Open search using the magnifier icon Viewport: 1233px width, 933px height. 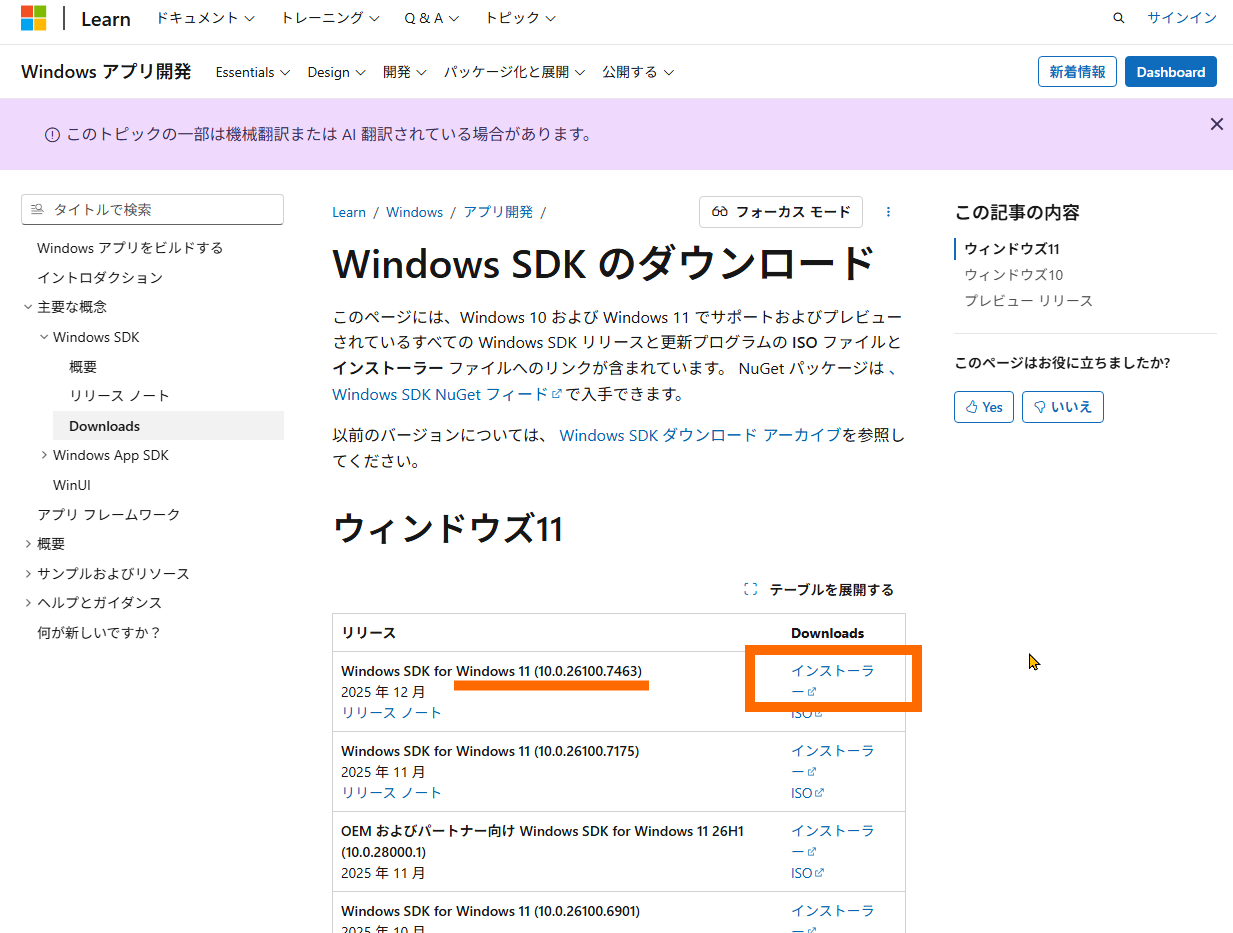tap(1118, 17)
